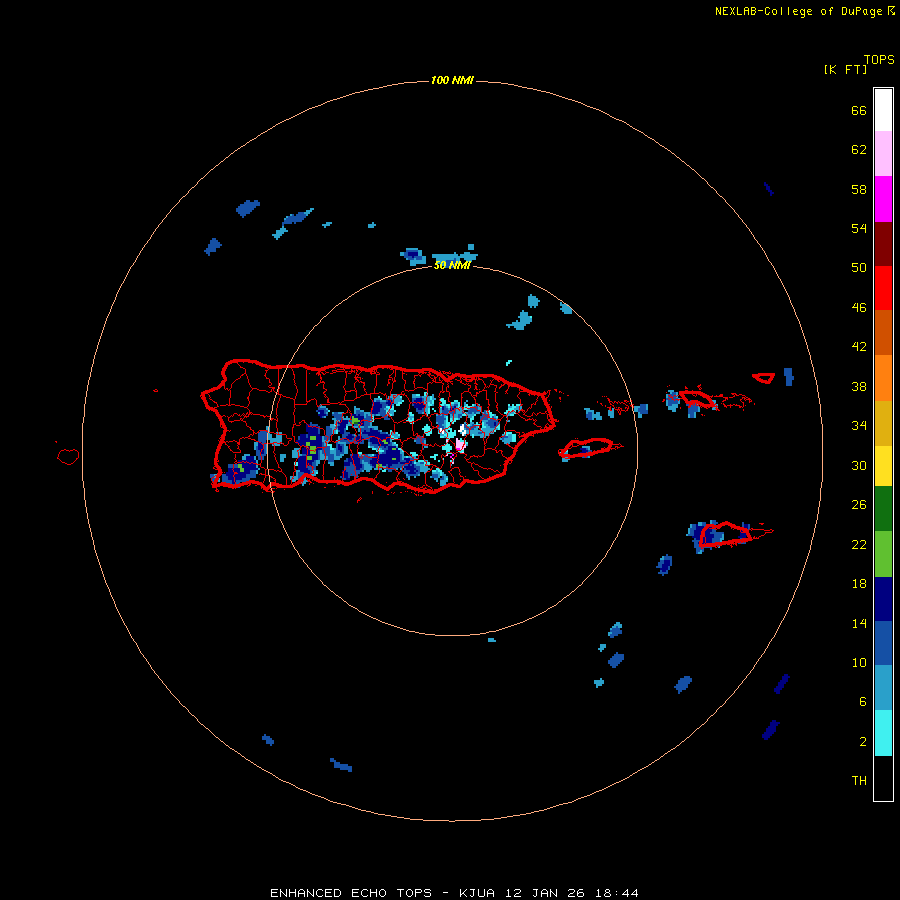
Task: Click the navy blue legend swatch
Action: (x=883, y=599)
